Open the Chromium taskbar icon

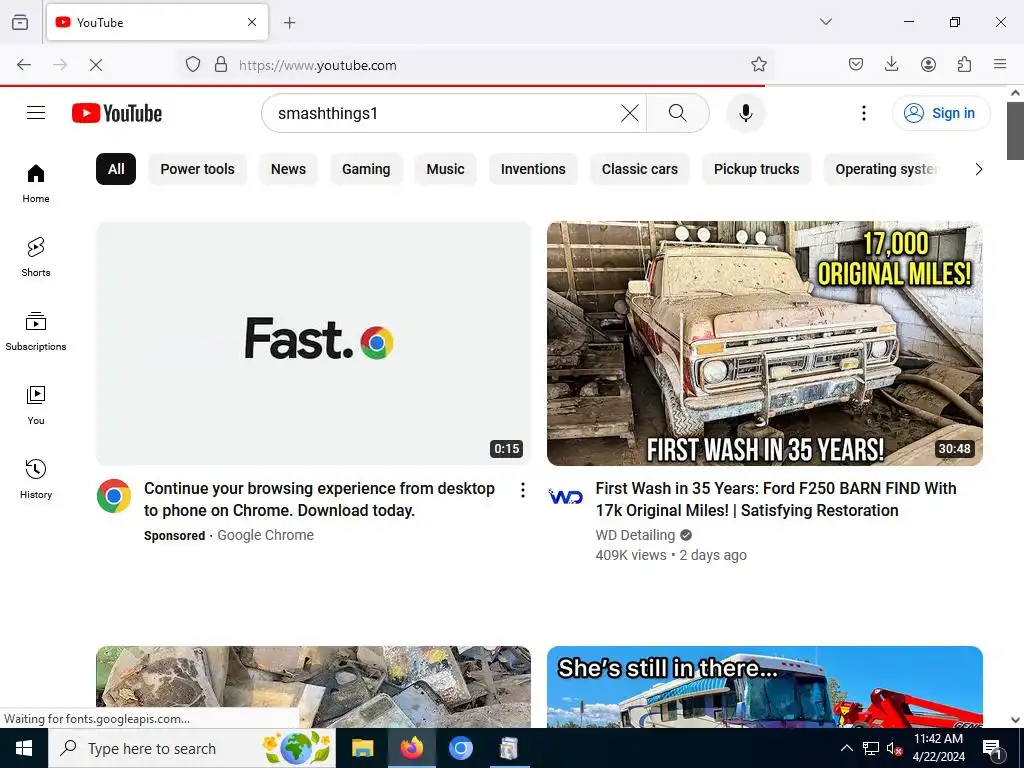click(460, 748)
